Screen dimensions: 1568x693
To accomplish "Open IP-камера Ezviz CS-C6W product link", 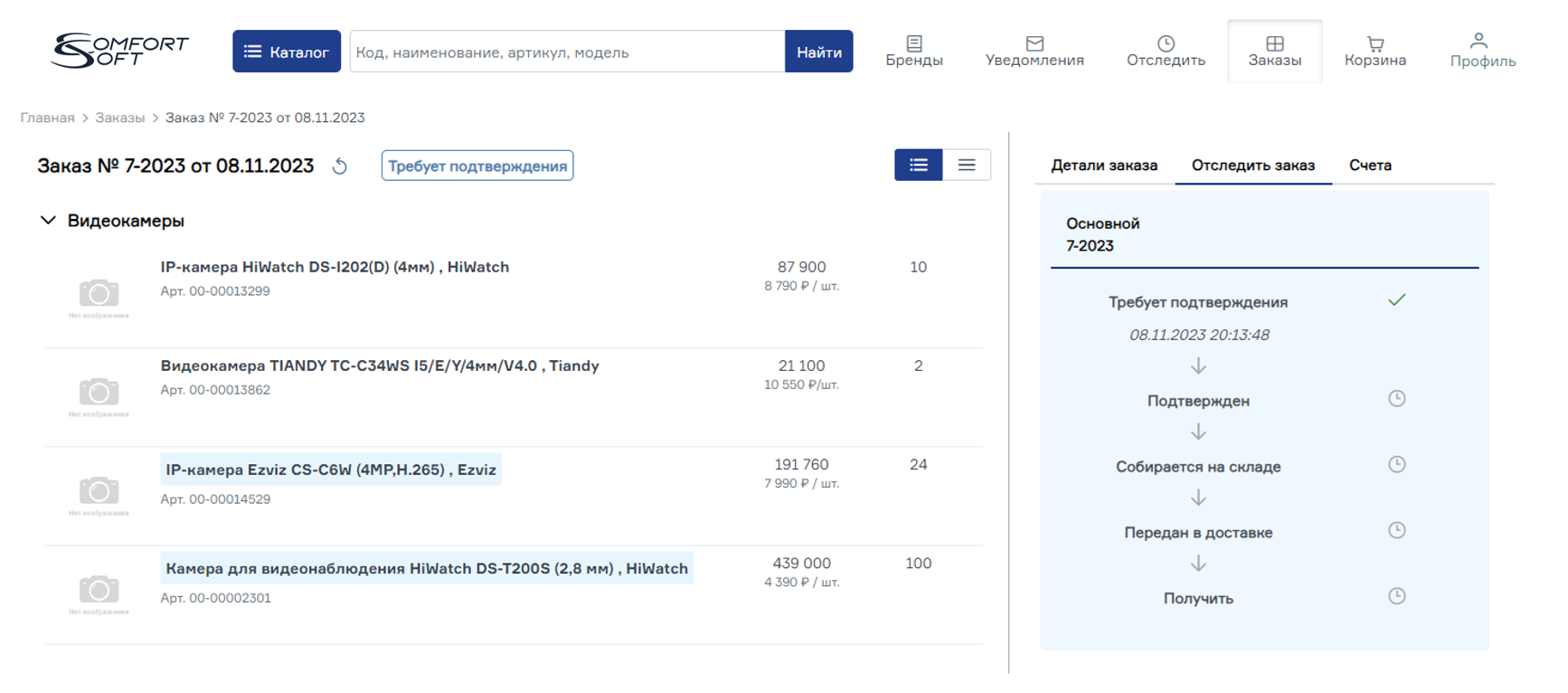I will coord(331,470).
